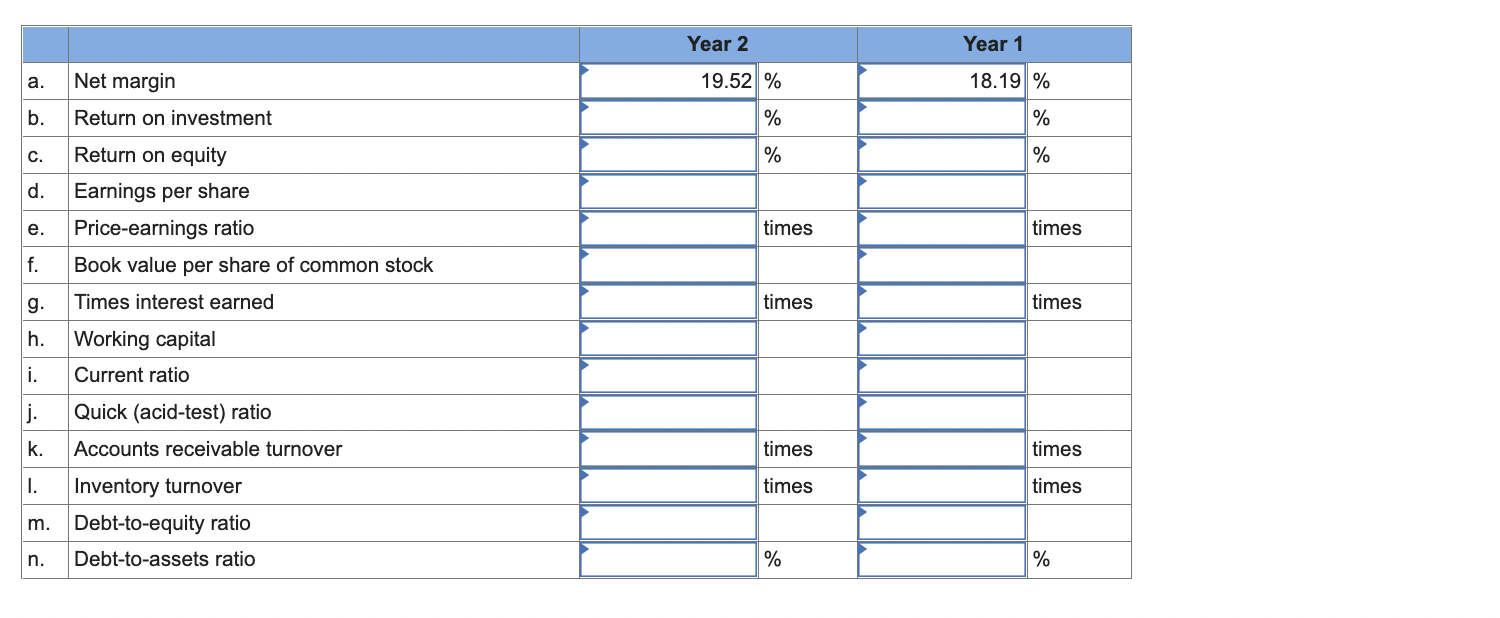Image resolution: width=1500 pixels, height=618 pixels.
Task: Click the triangle flag on Price-earnings ratio Year 1
Action: [x=862, y=219]
